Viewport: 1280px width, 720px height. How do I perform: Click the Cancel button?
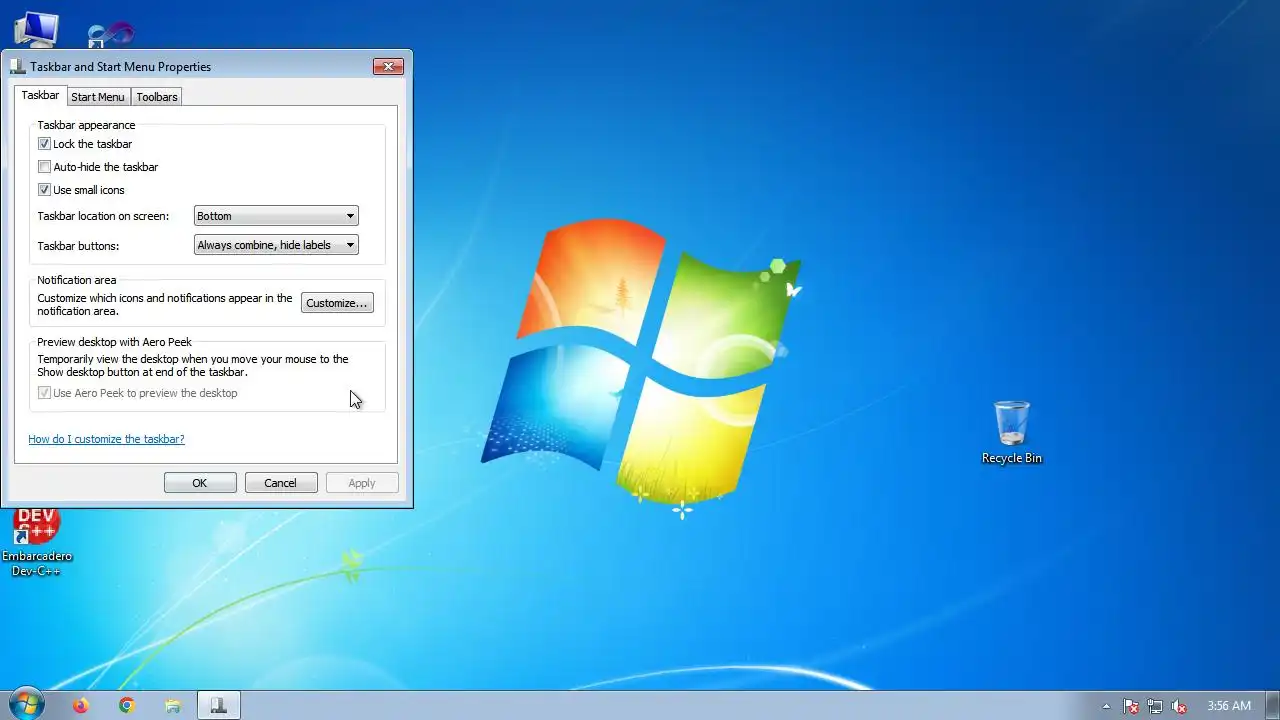click(281, 483)
